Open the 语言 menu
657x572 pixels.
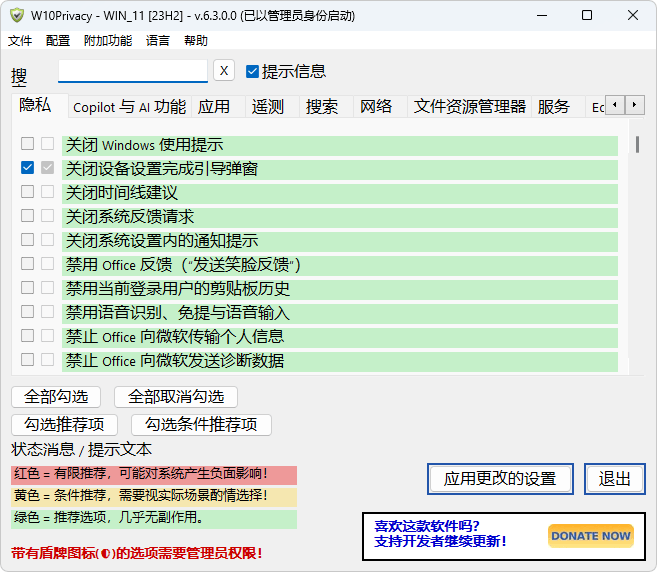[x=158, y=41]
